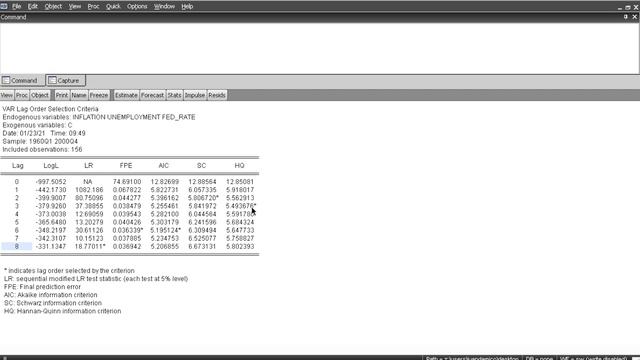Click the View button in VAR toolbar
The width and height of the screenshot is (640, 360).
(7, 95)
